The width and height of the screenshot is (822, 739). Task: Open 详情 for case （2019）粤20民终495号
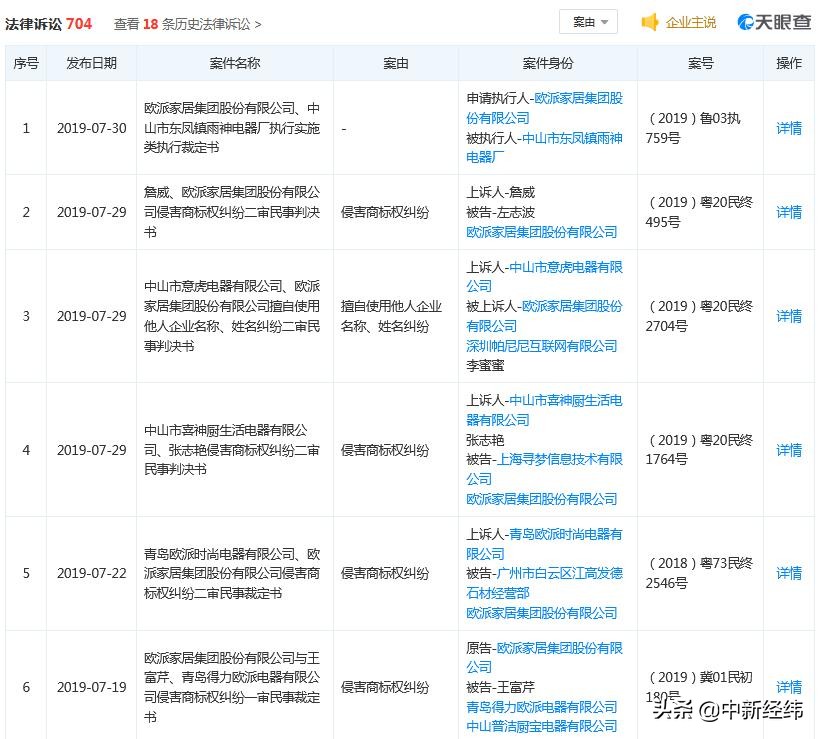coord(788,212)
